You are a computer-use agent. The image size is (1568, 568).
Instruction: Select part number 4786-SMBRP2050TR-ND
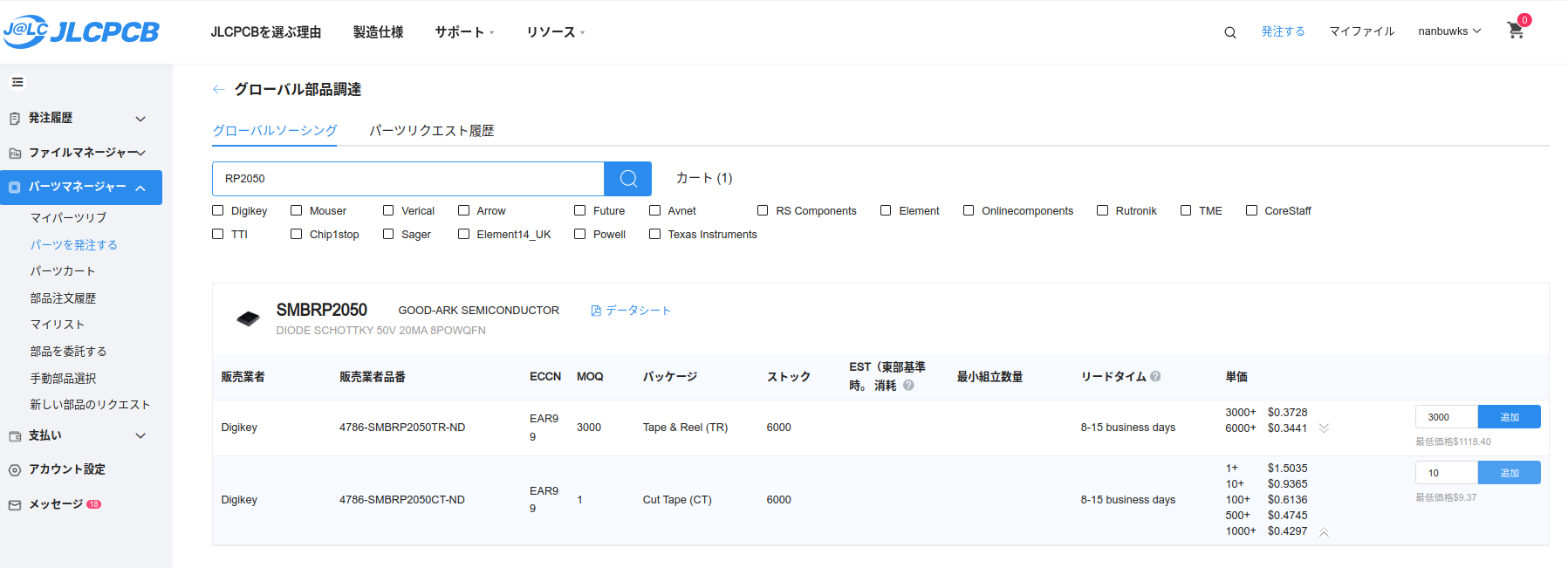tap(402, 428)
